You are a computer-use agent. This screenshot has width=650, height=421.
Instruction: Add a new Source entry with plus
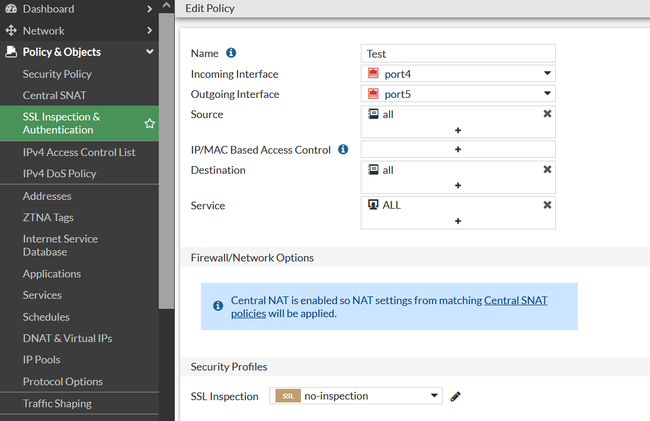coord(458,130)
